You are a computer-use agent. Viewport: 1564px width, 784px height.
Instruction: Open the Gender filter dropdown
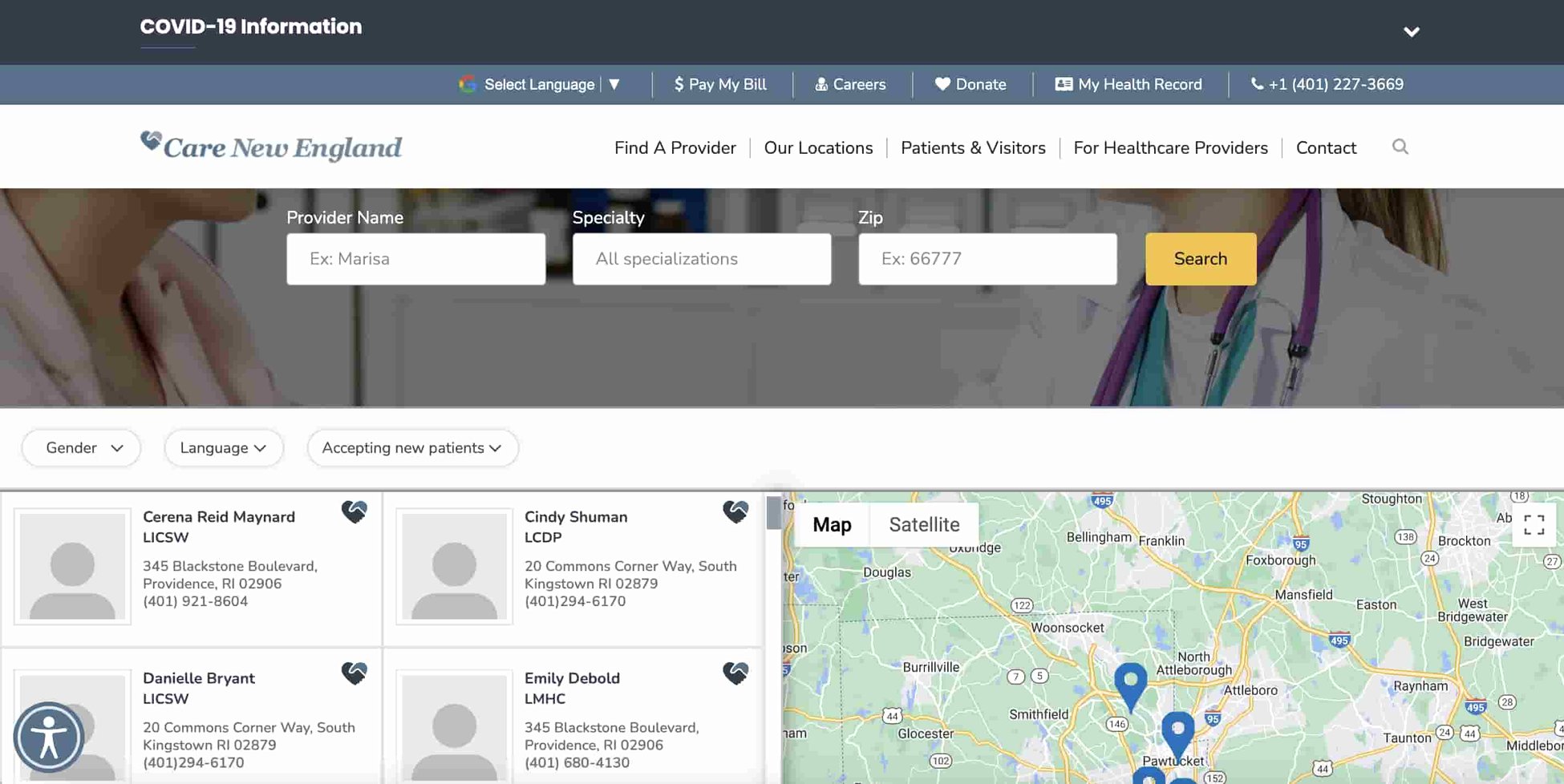click(x=81, y=448)
